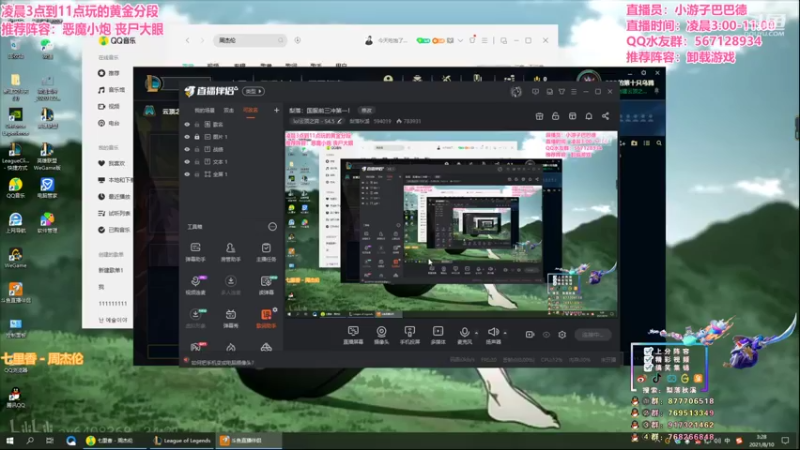Open the funnel-shaped icon in streaming app title bar
This screenshot has height=450, width=800.
pos(562,92)
